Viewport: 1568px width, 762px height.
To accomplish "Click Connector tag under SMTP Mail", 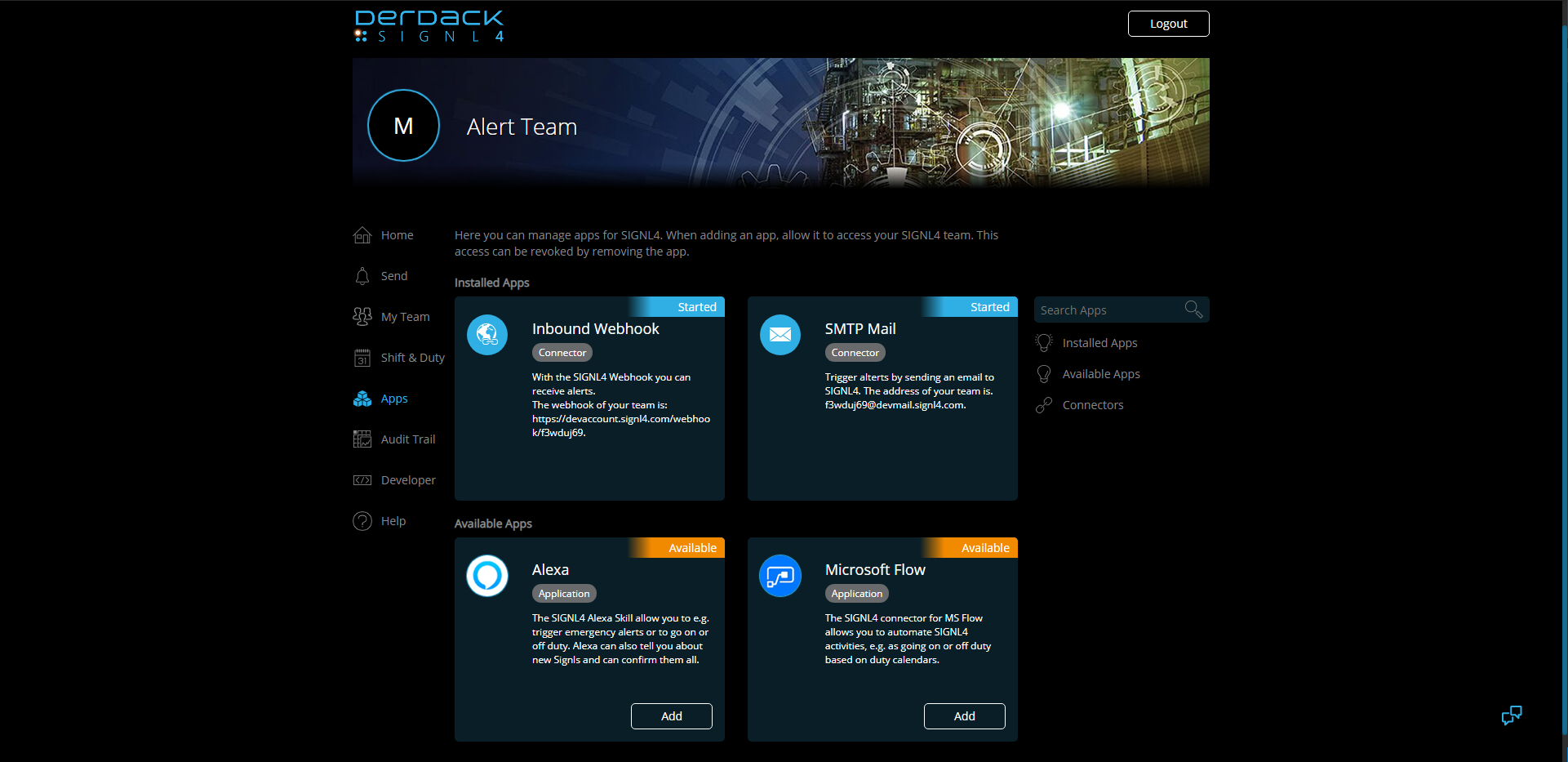I will click(x=855, y=353).
